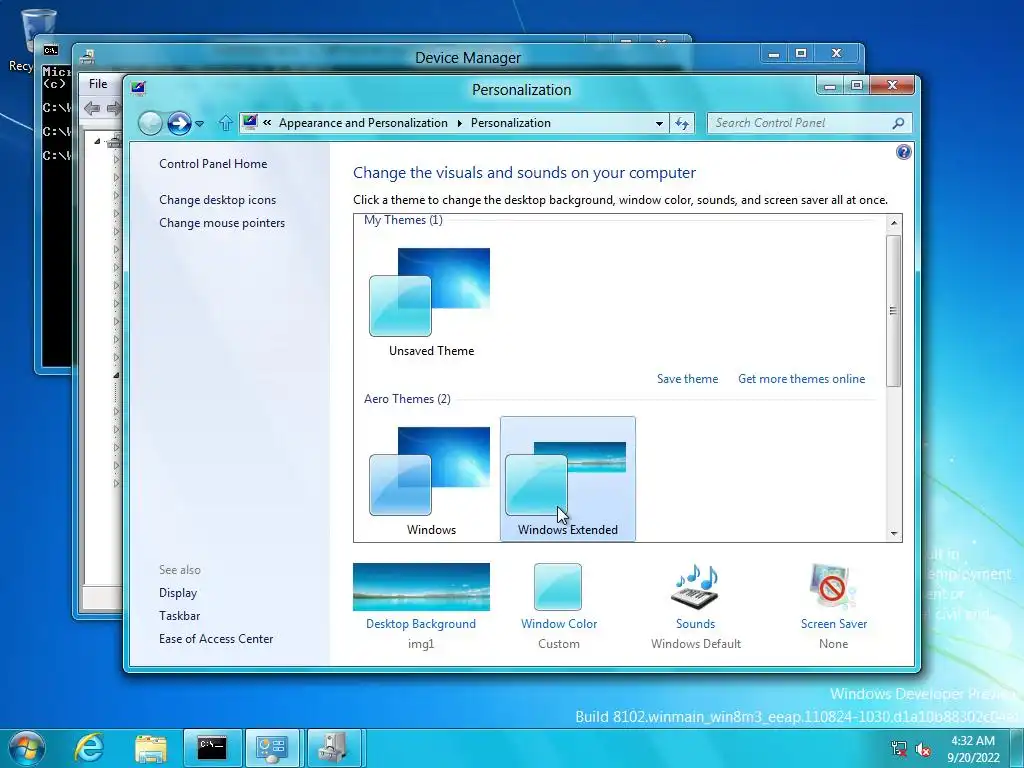Click the Sounds text link
The height and width of the screenshot is (768, 1024).
coord(696,624)
